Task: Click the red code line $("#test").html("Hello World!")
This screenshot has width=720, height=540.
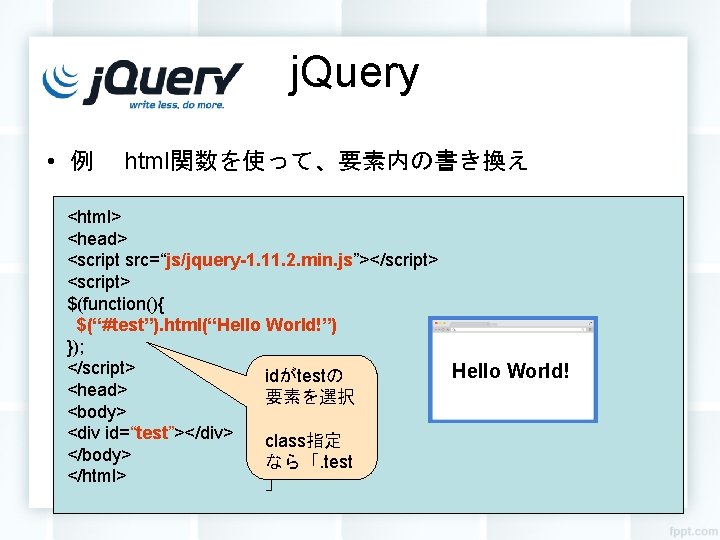Action: [207, 325]
